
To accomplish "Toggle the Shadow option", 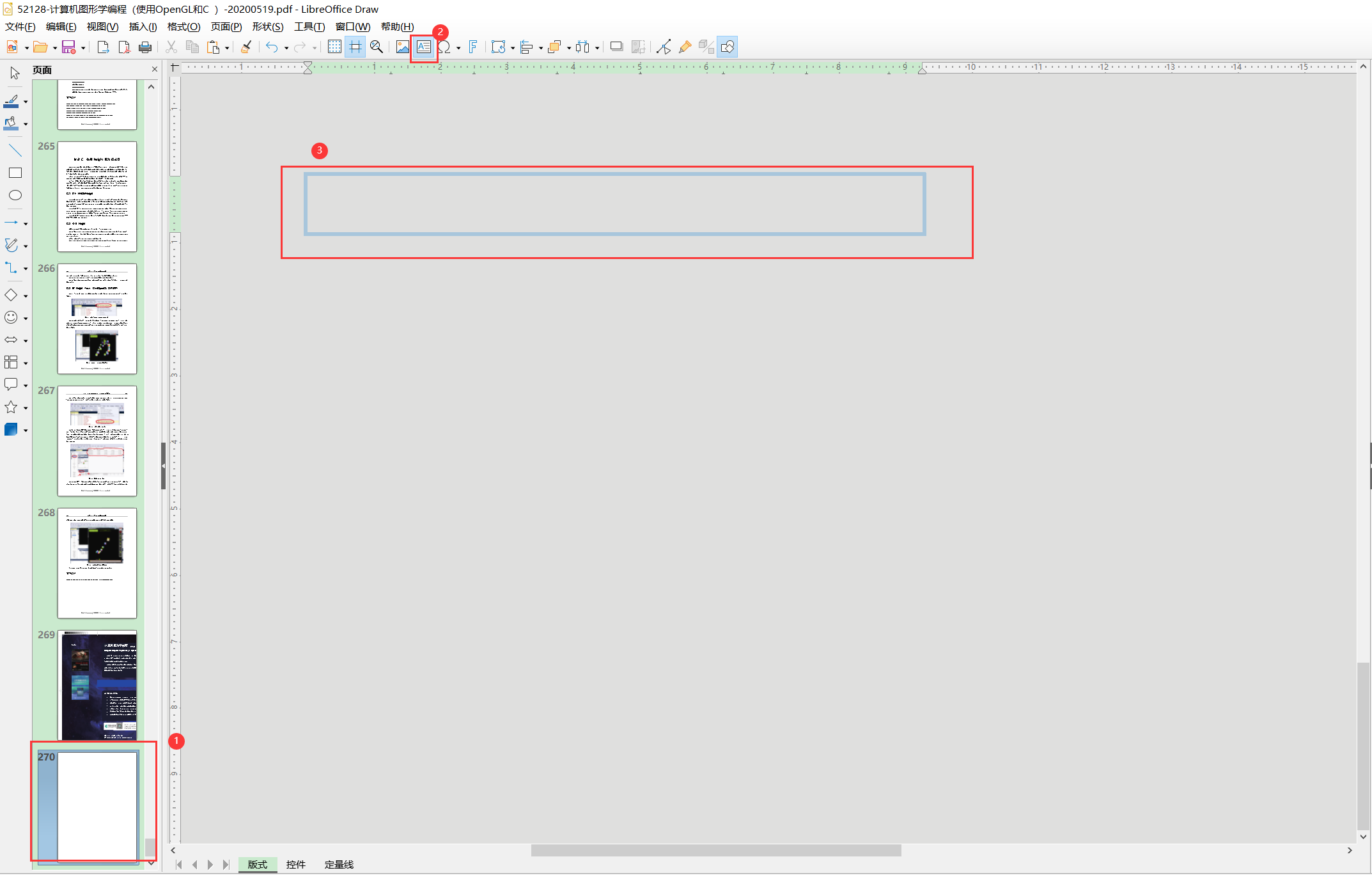I will coord(616,47).
